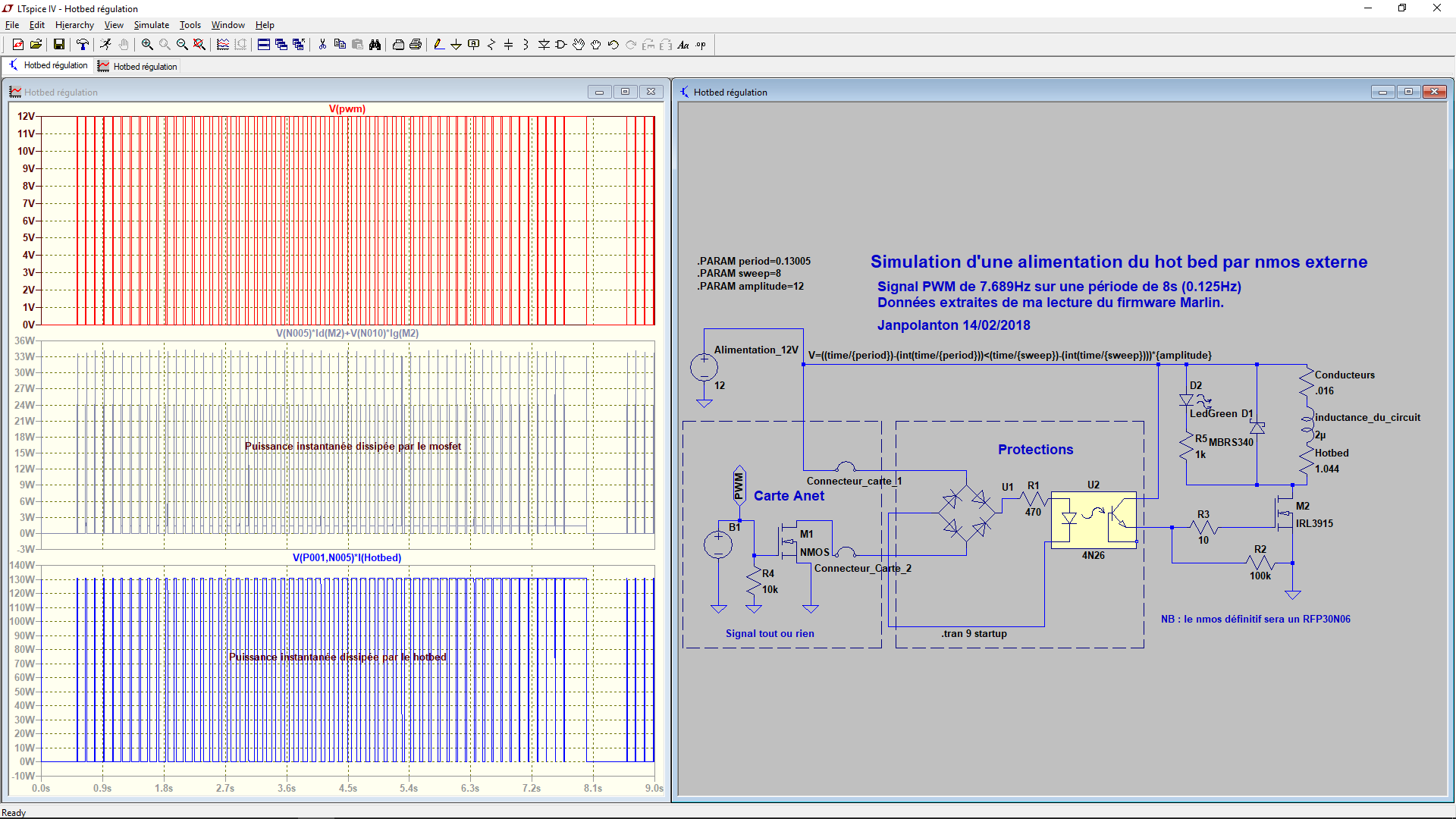1456x819 pixels.
Task: Click the .PARAM sweep=8 directive
Action: point(739,274)
